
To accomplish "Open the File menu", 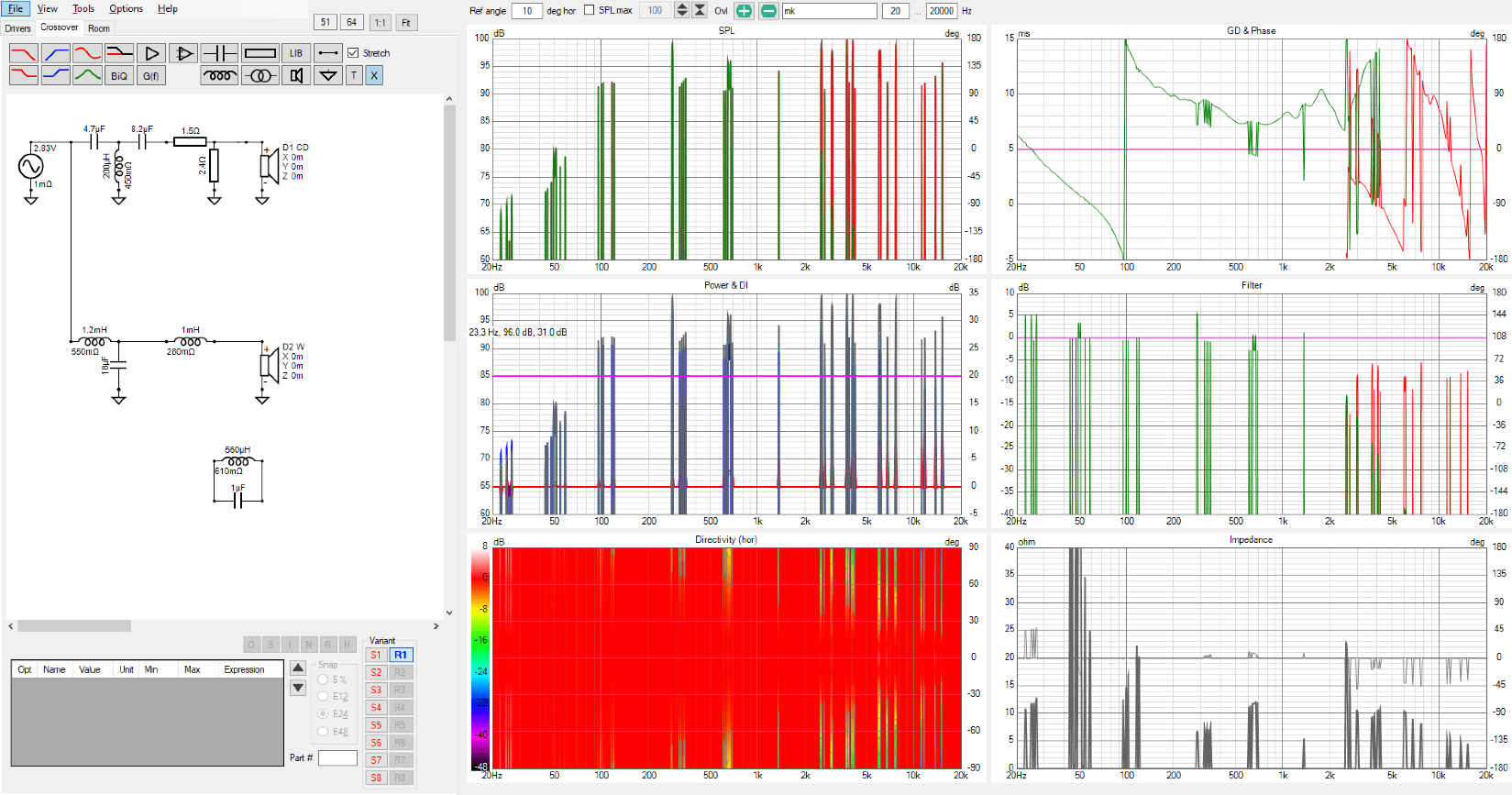I will (16, 8).
